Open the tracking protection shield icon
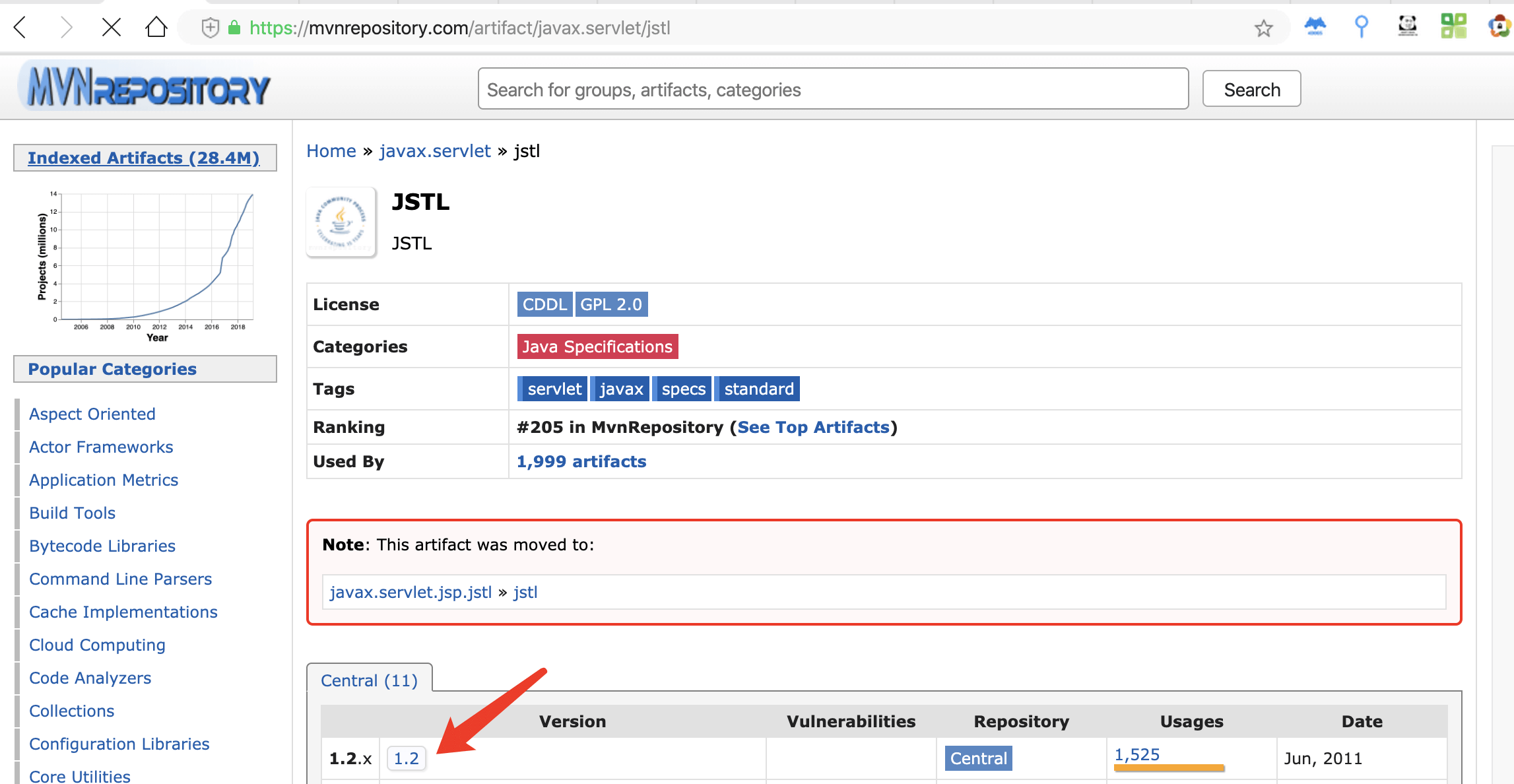This screenshot has height=784, width=1514. point(210,28)
